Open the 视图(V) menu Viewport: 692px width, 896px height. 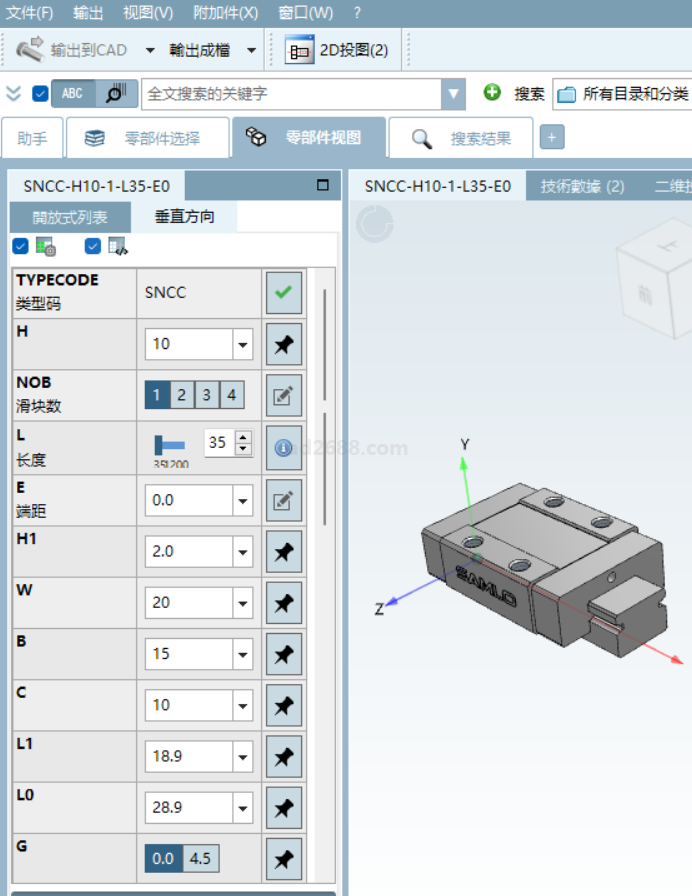tap(148, 13)
